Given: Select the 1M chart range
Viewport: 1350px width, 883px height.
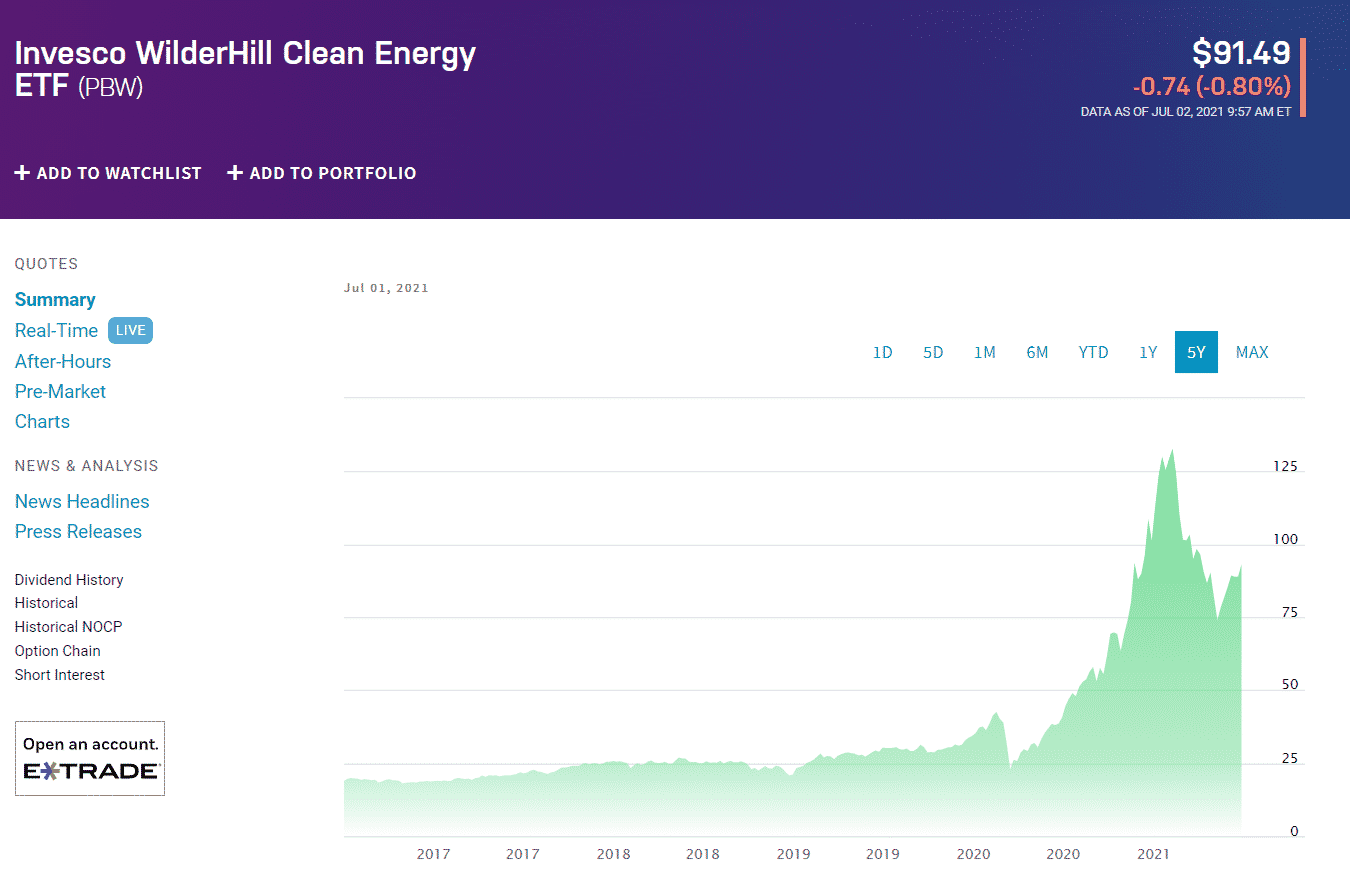Looking at the screenshot, I should pyautogui.click(x=985, y=352).
